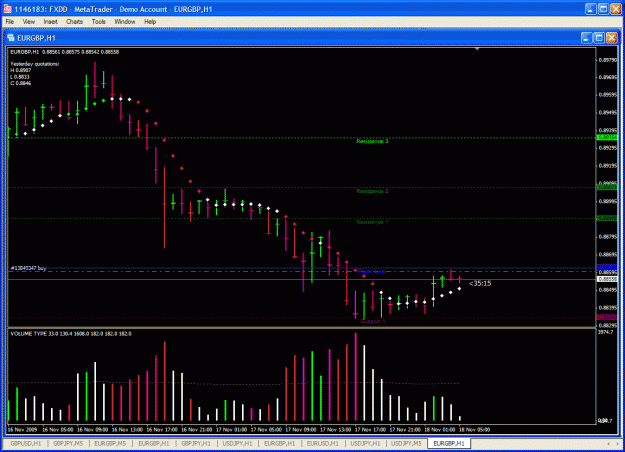This screenshot has height=452, width=625.
Task: Open the View menu
Action: [x=28, y=22]
